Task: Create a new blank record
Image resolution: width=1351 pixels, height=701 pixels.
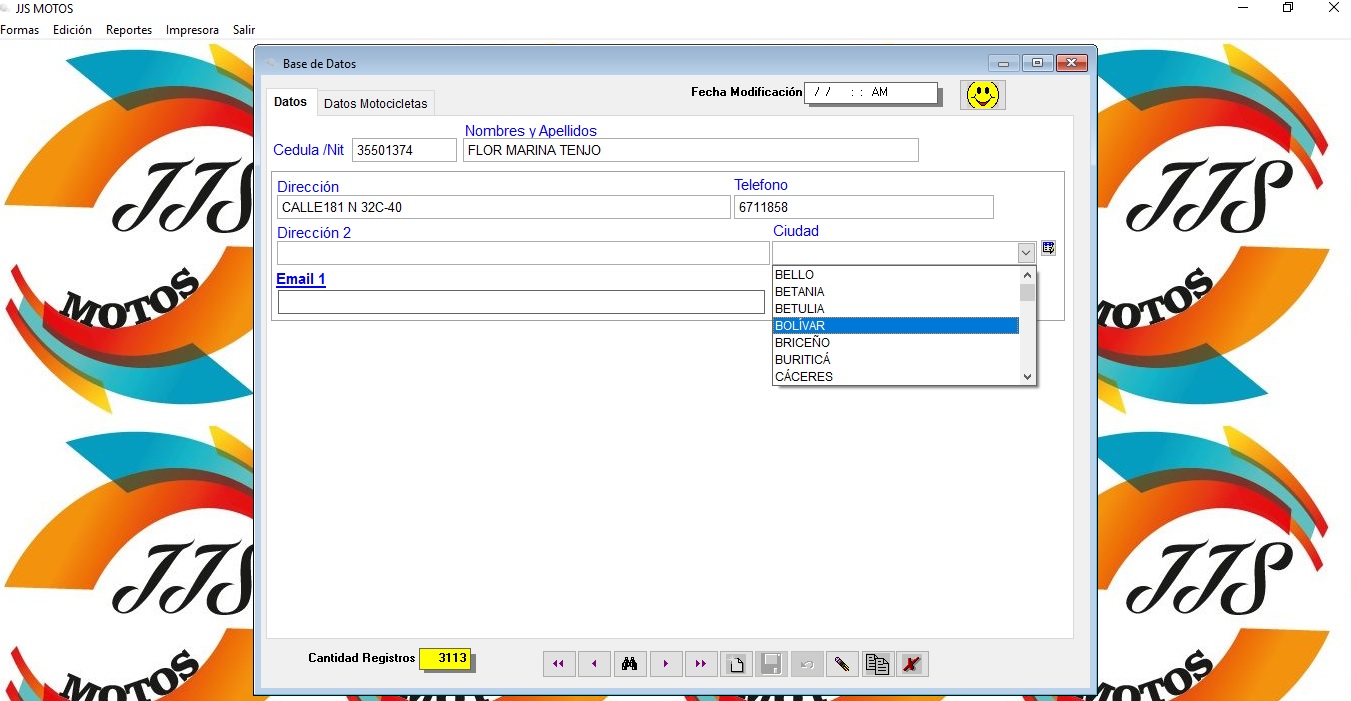Action: [x=737, y=664]
